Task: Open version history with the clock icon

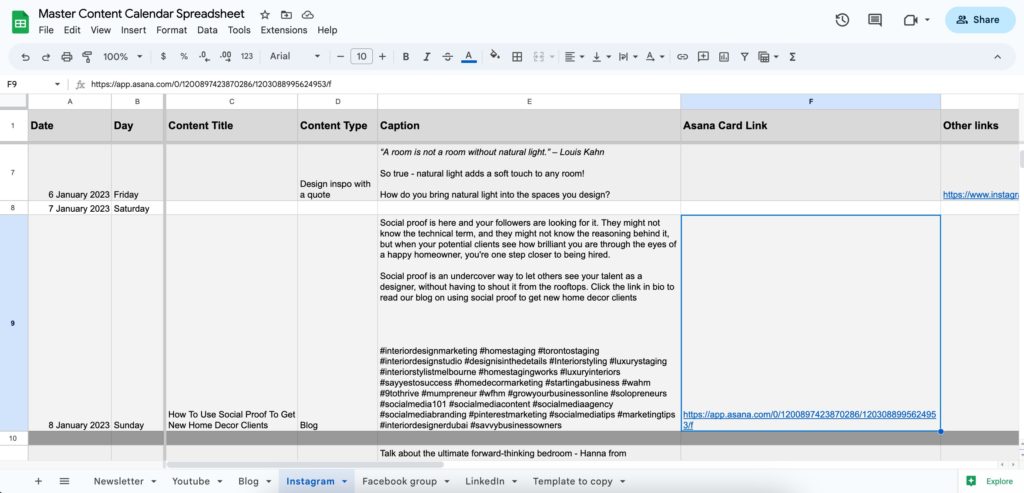Action: coord(842,20)
